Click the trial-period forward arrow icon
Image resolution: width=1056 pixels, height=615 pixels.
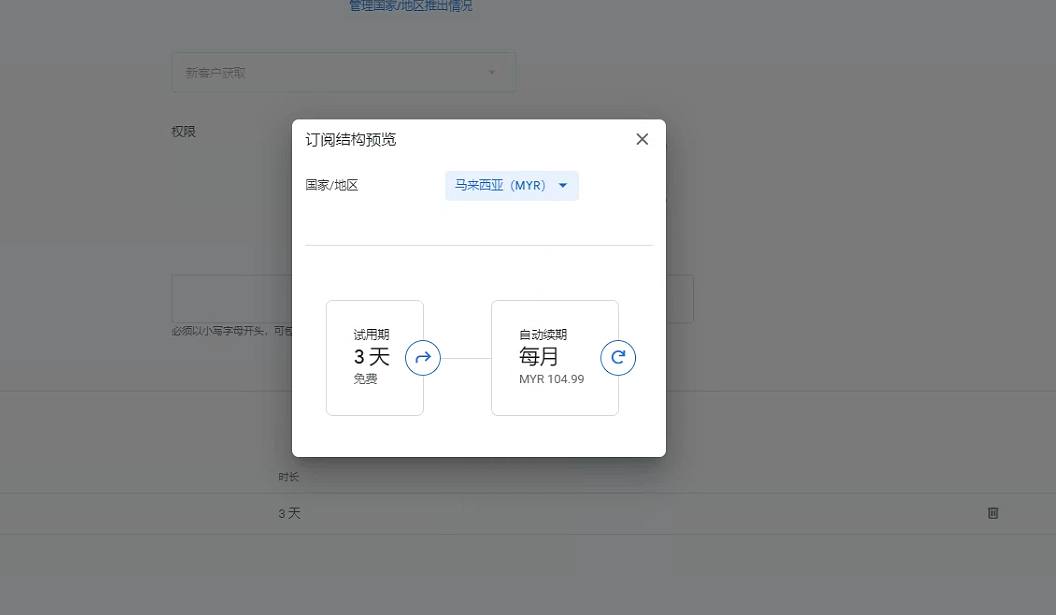click(x=423, y=358)
